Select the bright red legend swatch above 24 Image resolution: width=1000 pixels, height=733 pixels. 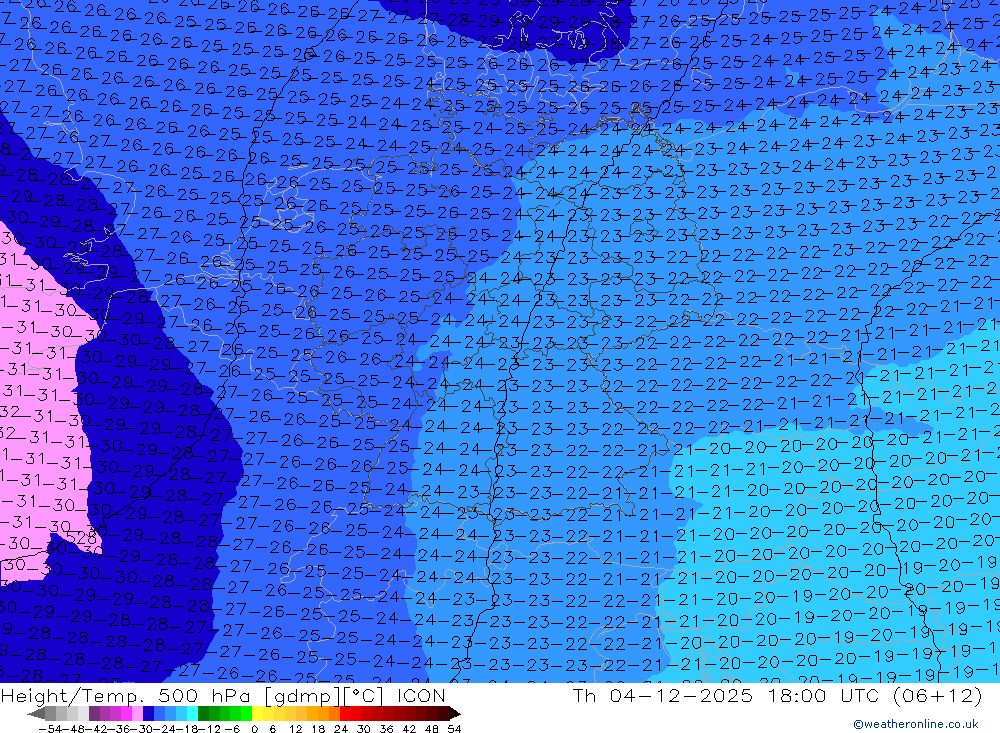click(x=345, y=713)
